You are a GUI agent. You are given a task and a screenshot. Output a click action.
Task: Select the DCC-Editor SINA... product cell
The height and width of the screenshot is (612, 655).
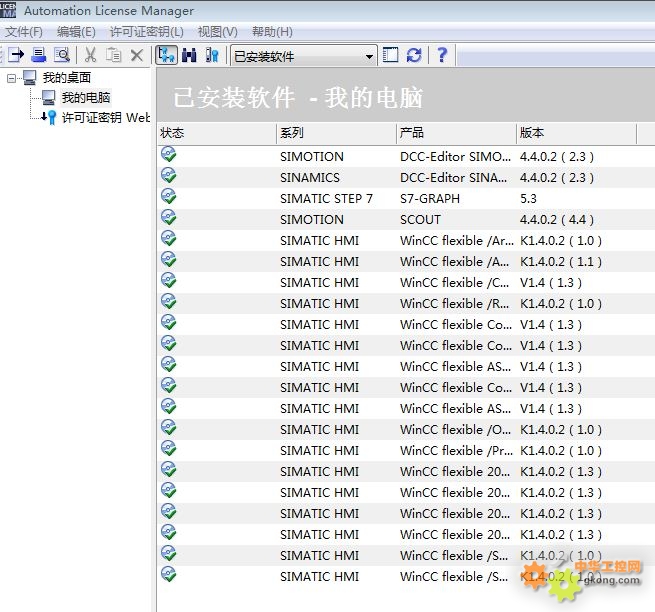[454, 178]
